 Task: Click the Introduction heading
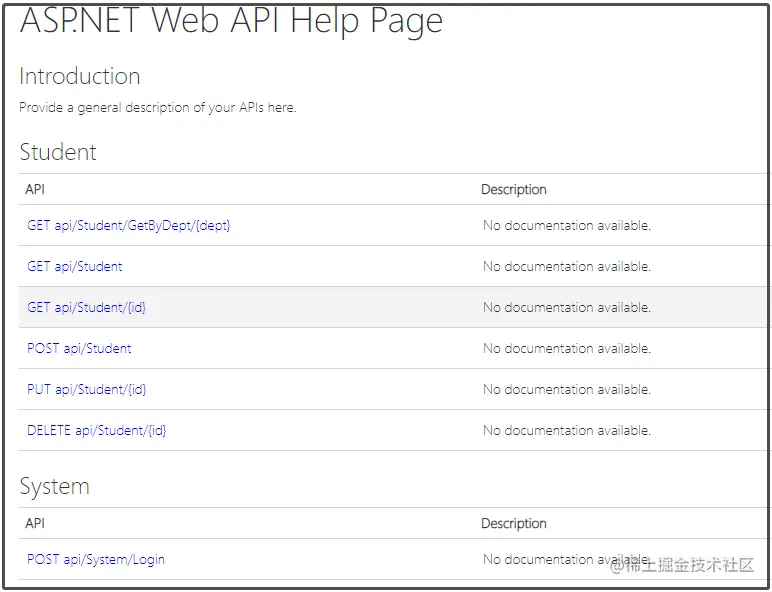pos(80,76)
